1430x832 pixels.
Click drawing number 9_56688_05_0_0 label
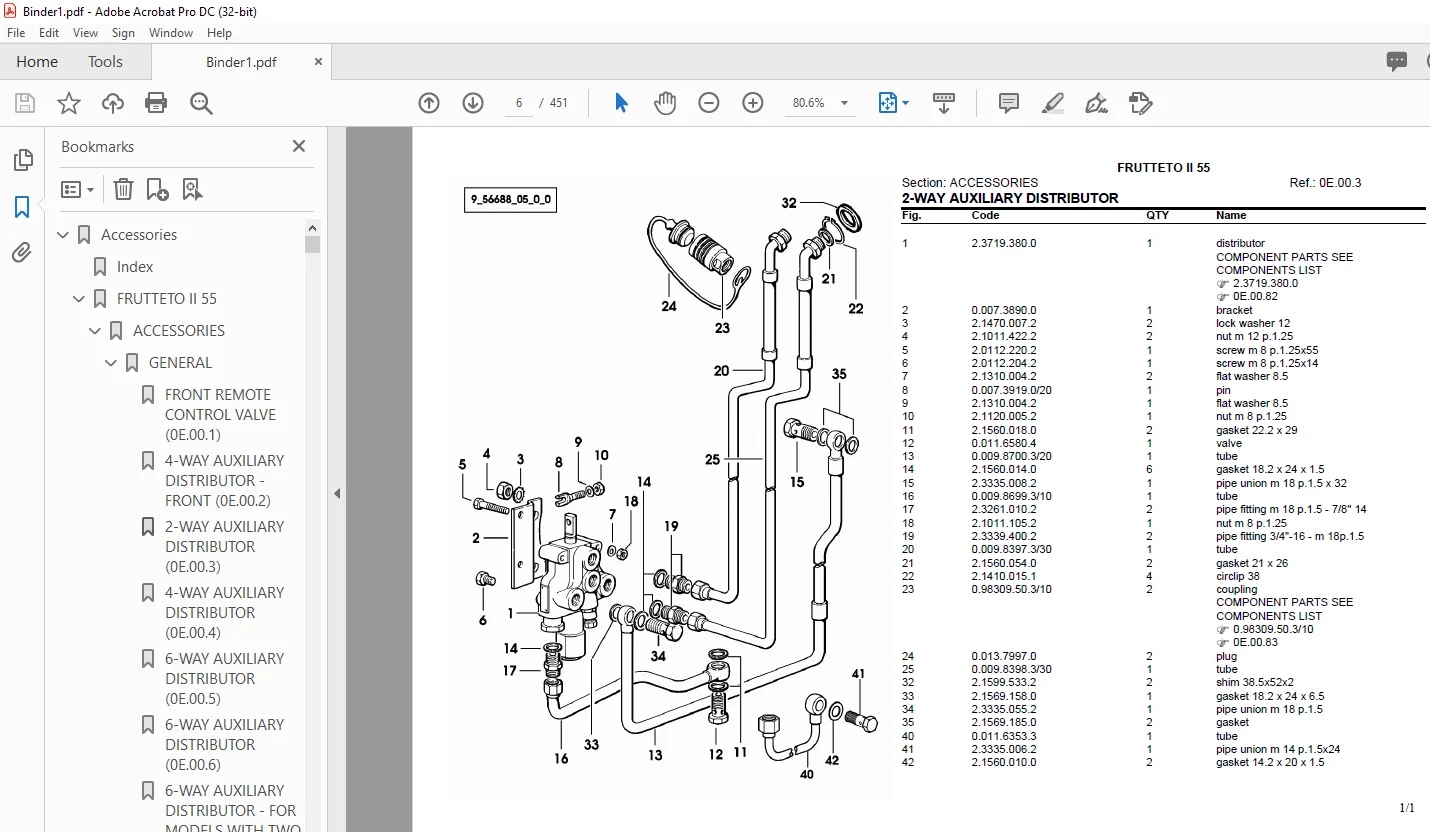tap(510, 199)
